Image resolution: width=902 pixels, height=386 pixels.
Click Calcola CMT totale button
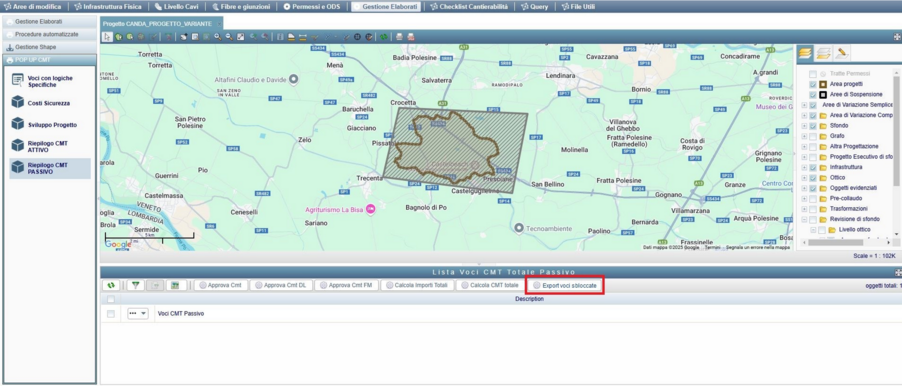point(490,285)
